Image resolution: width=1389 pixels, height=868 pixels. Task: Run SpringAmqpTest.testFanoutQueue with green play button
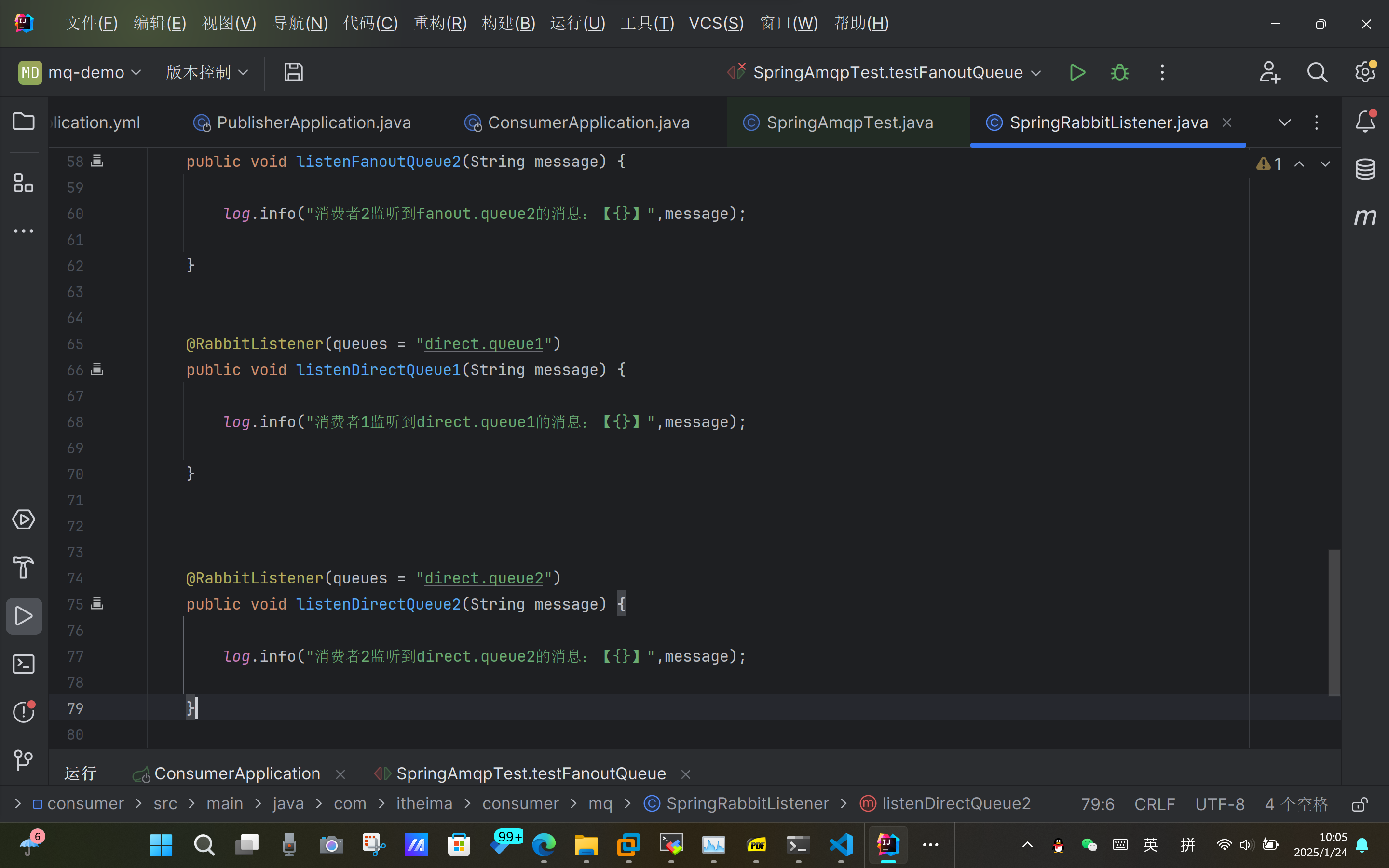coord(1077,72)
